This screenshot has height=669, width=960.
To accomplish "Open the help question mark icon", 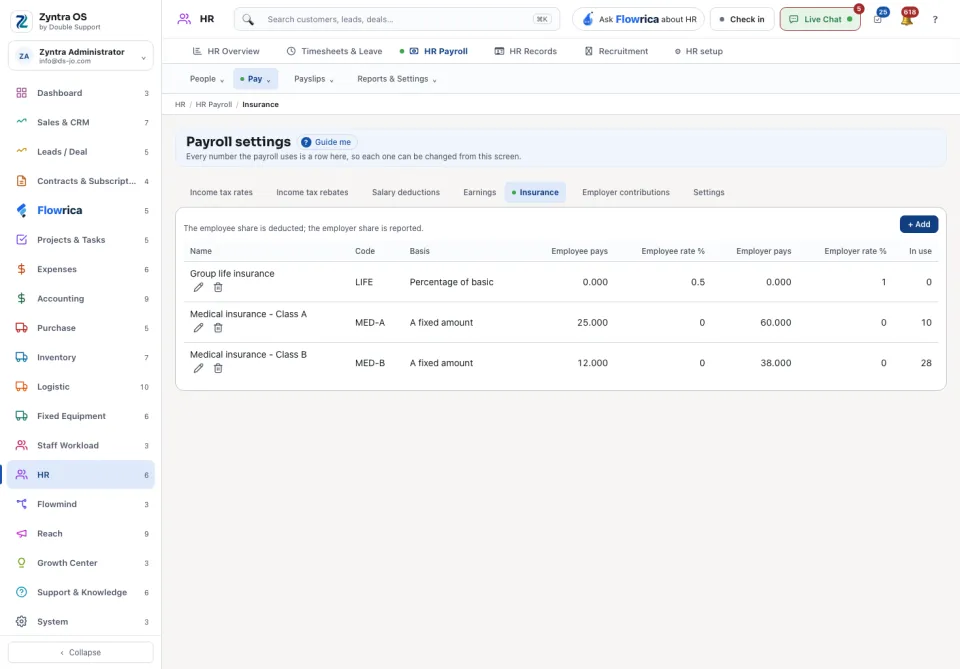I will [935, 20].
